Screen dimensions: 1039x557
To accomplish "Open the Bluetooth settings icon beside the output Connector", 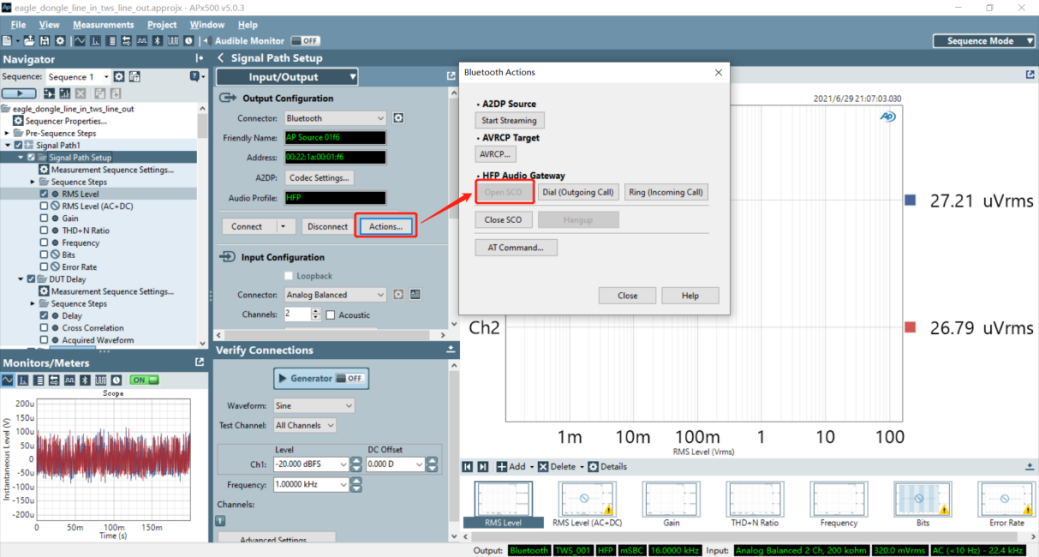I will (x=398, y=118).
